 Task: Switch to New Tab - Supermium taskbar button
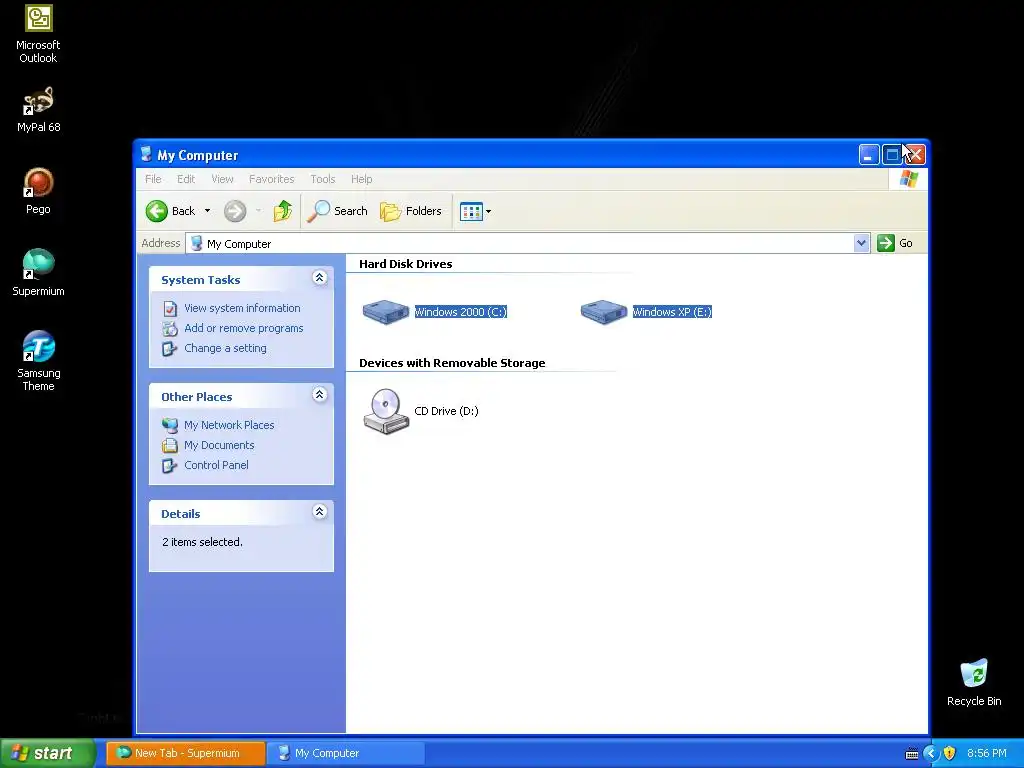coord(186,753)
